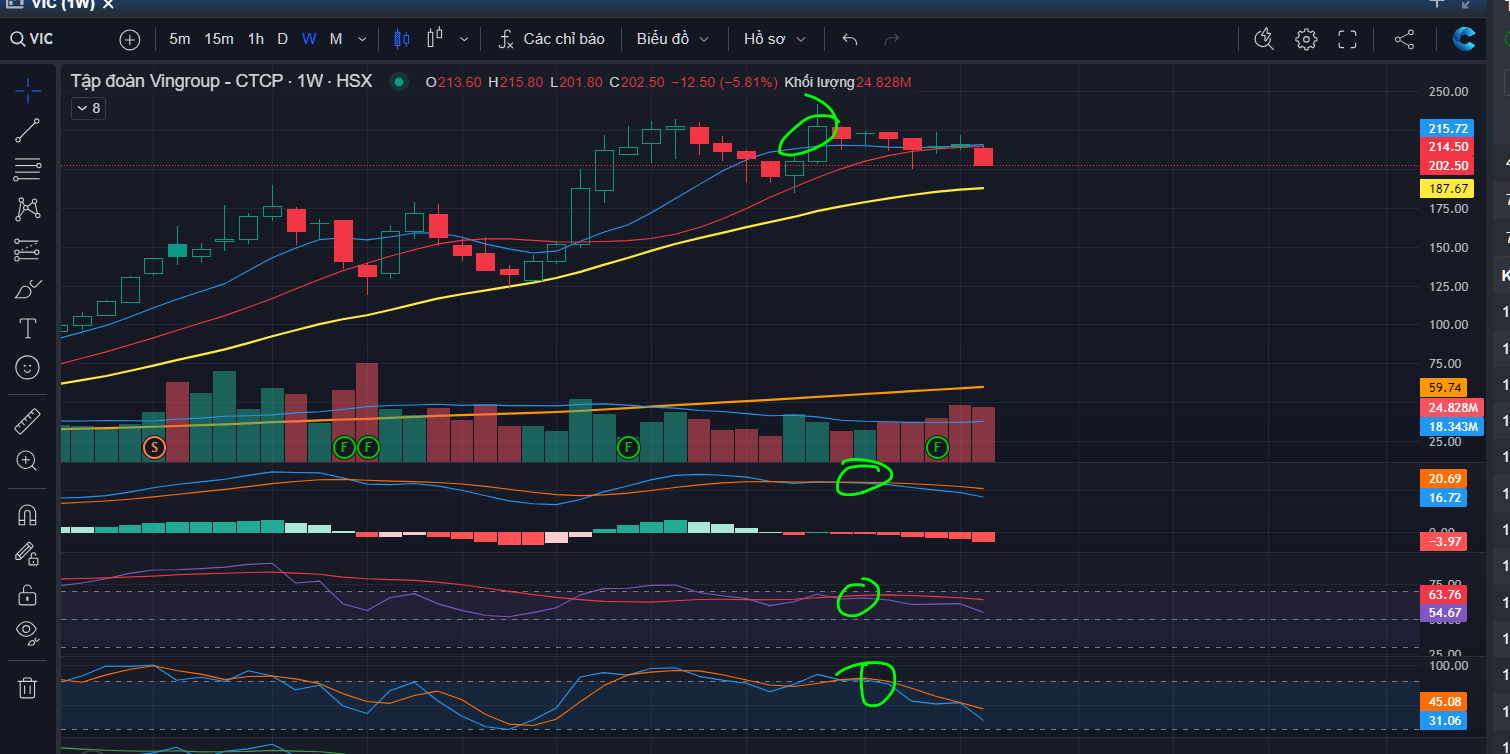1510x754 pixels.
Task: Collapse indicator legend showing 8
Action: tap(88, 108)
